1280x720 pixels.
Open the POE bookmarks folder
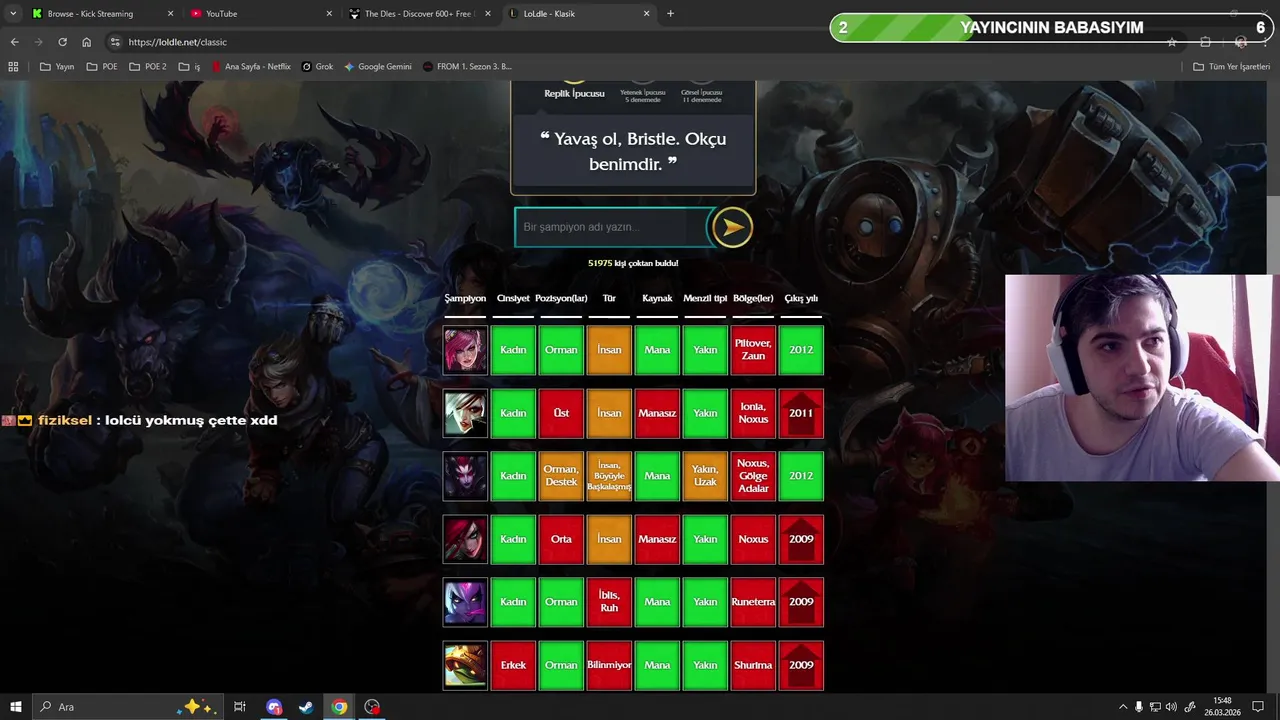coord(101,67)
